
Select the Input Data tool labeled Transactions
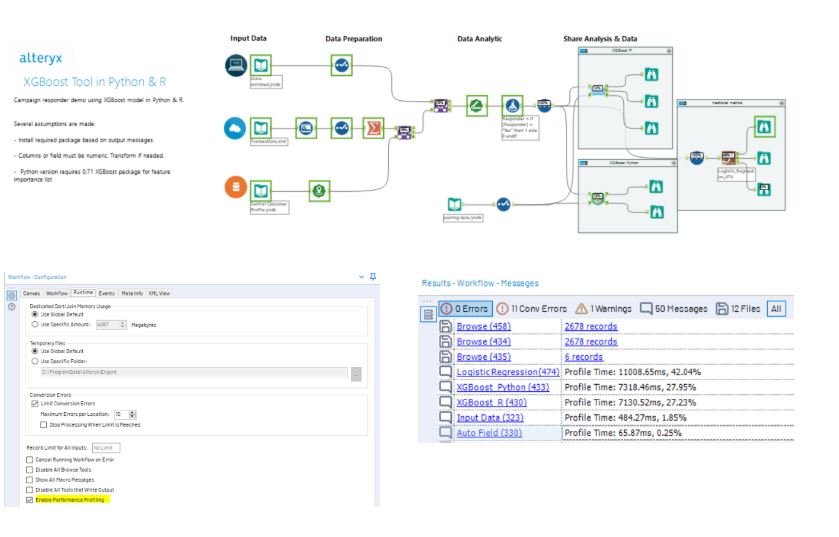261,128
